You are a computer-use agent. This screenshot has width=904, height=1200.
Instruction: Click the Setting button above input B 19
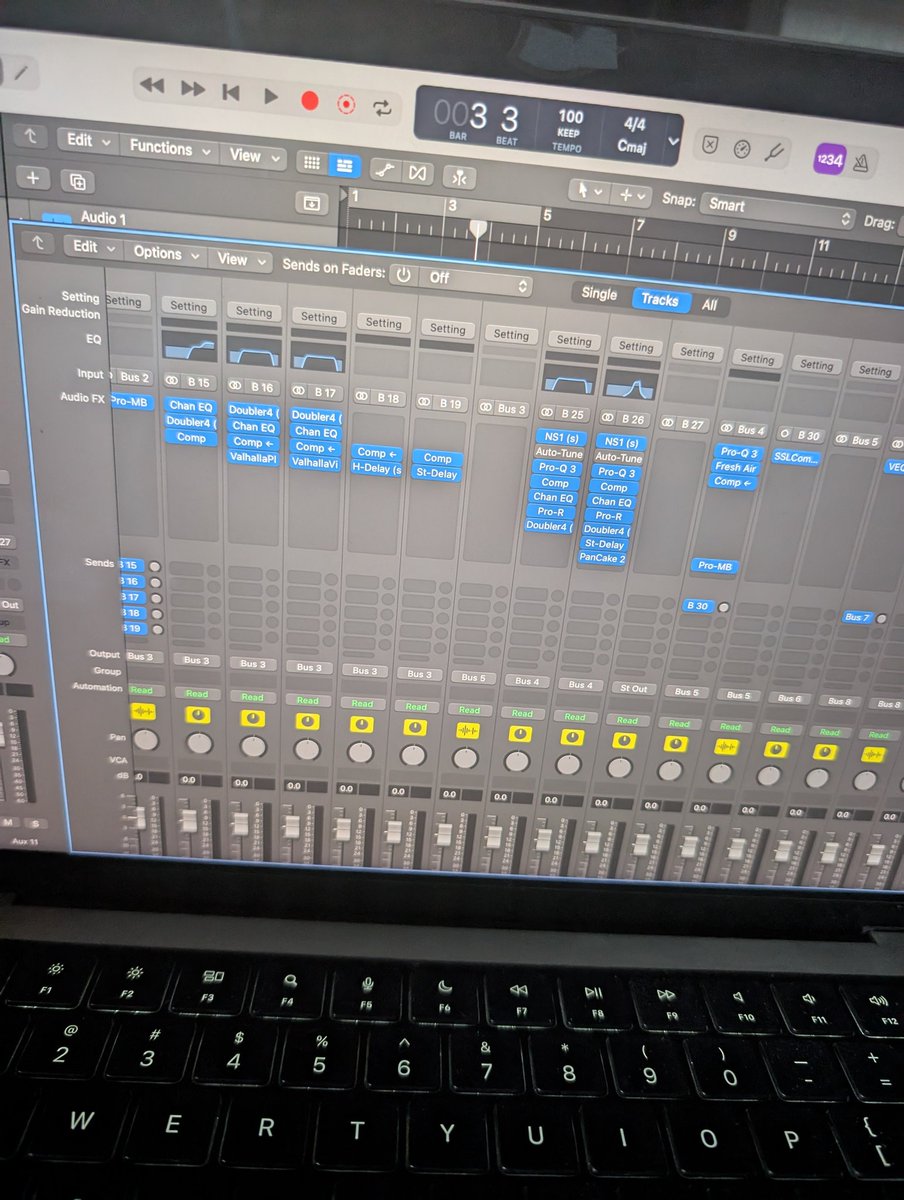pos(447,329)
